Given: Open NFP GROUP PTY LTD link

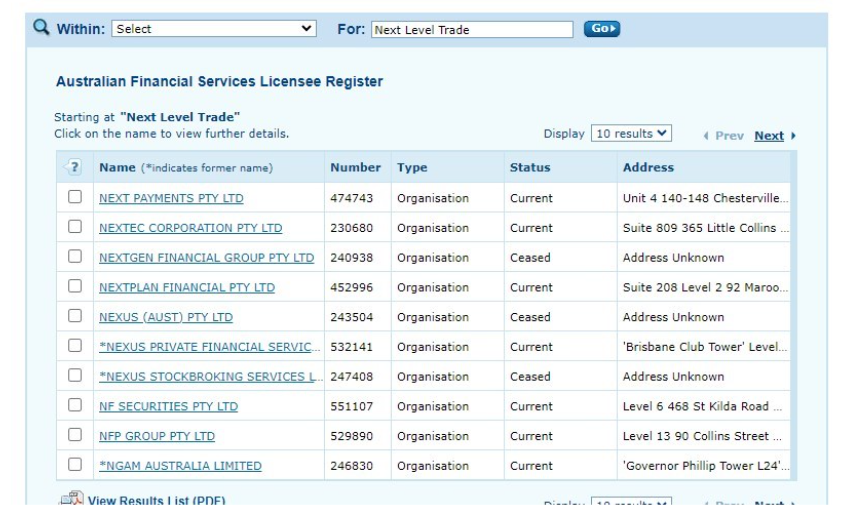Looking at the screenshot, I should tap(157, 436).
